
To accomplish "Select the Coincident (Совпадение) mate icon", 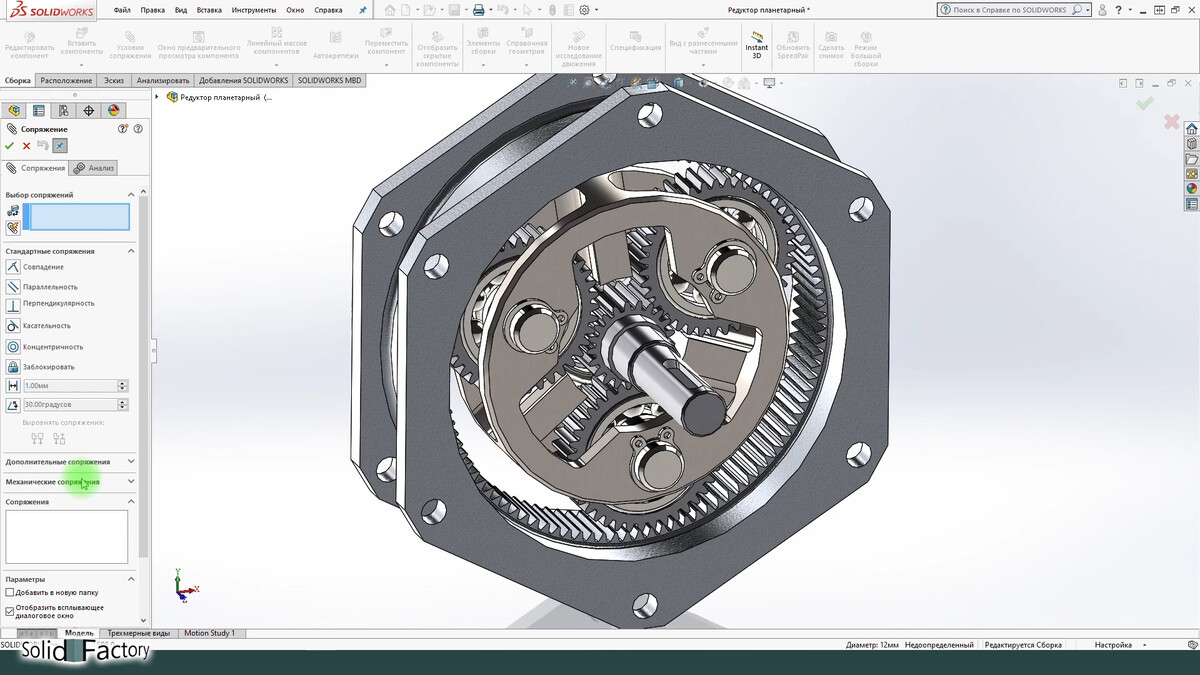I will (x=13, y=267).
